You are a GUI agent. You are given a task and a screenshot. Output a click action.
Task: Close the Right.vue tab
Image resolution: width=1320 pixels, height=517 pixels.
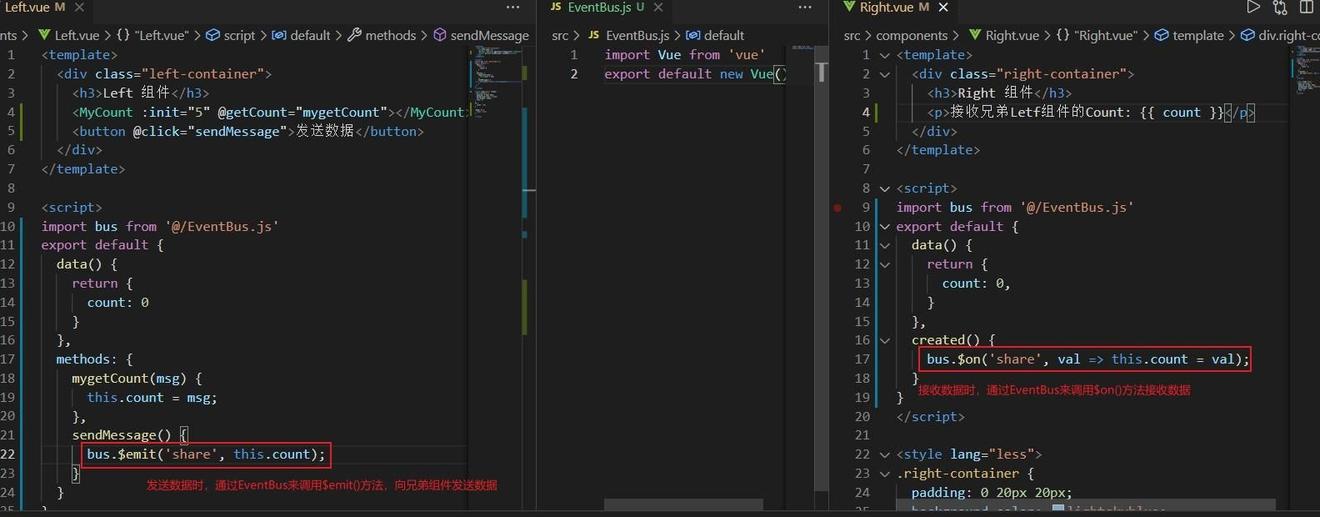(943, 7)
